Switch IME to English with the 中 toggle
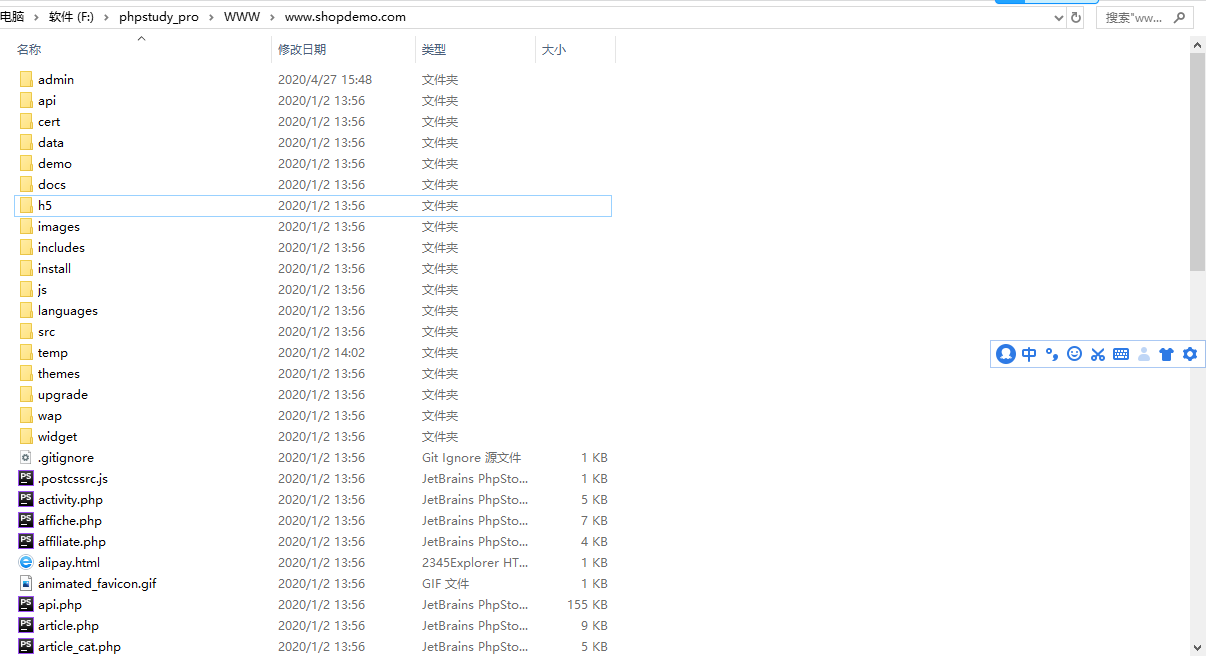Image resolution: width=1206 pixels, height=656 pixels. click(1029, 353)
